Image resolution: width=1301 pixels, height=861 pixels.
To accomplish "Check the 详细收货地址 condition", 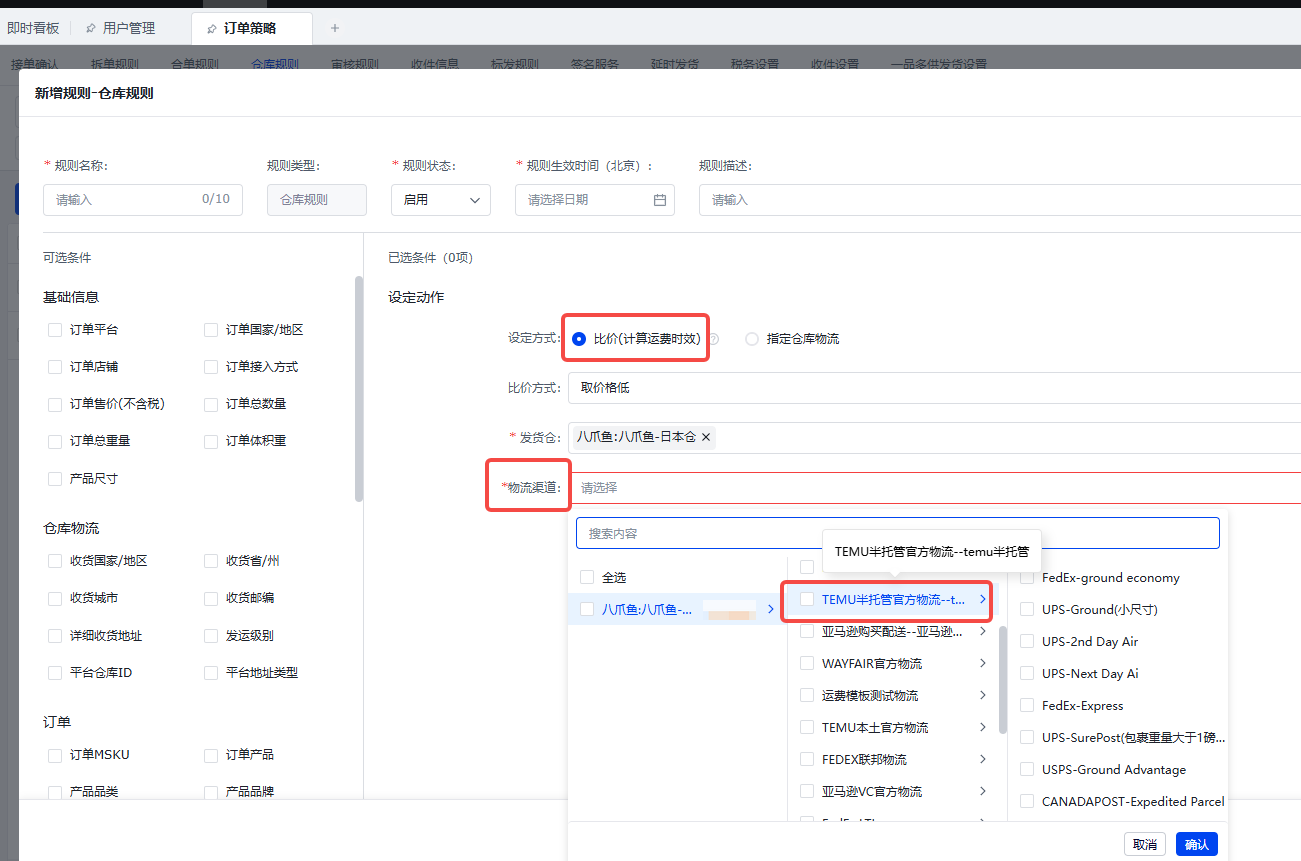I will pyautogui.click(x=55, y=636).
